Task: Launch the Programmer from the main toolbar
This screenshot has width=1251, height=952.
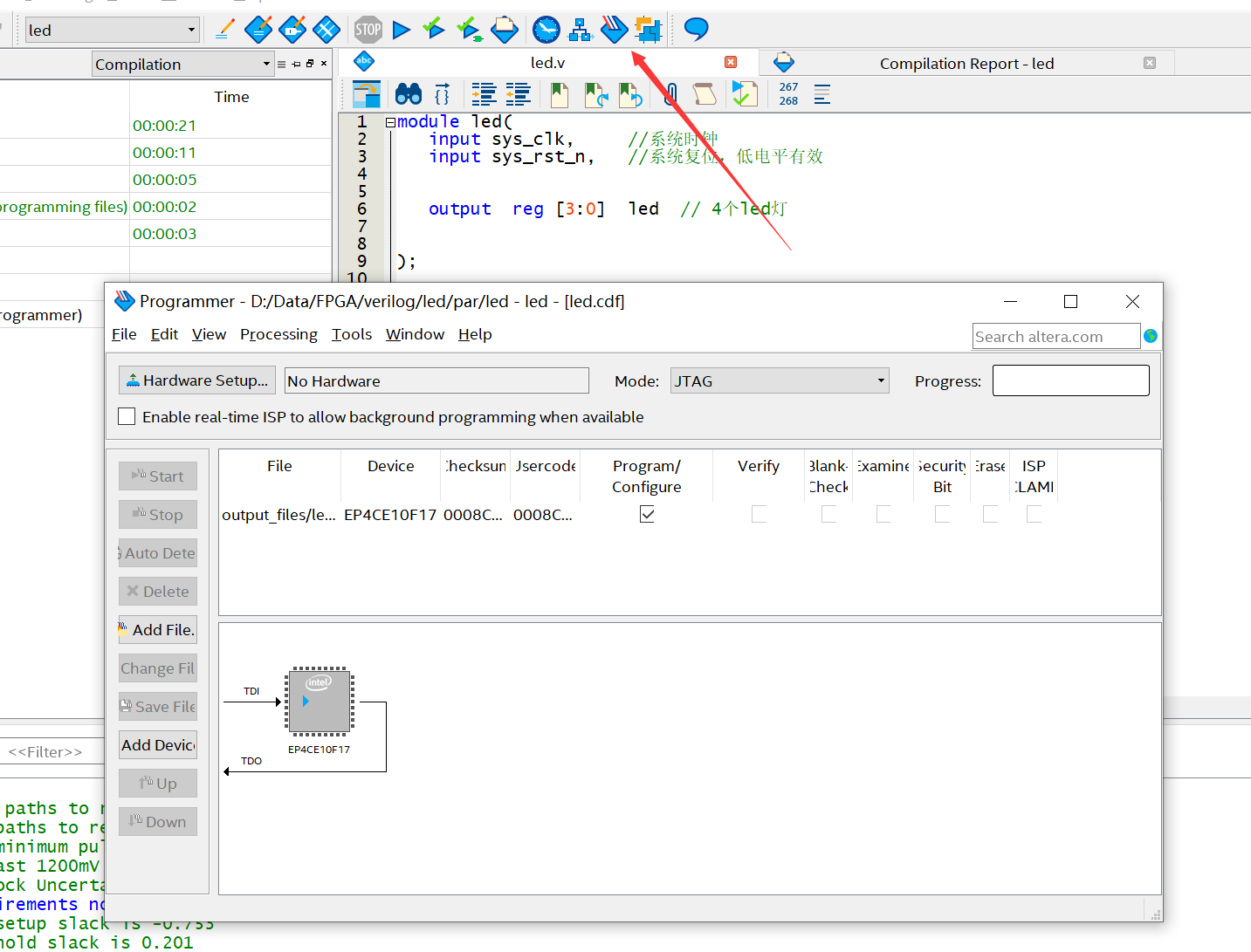Action: point(615,30)
